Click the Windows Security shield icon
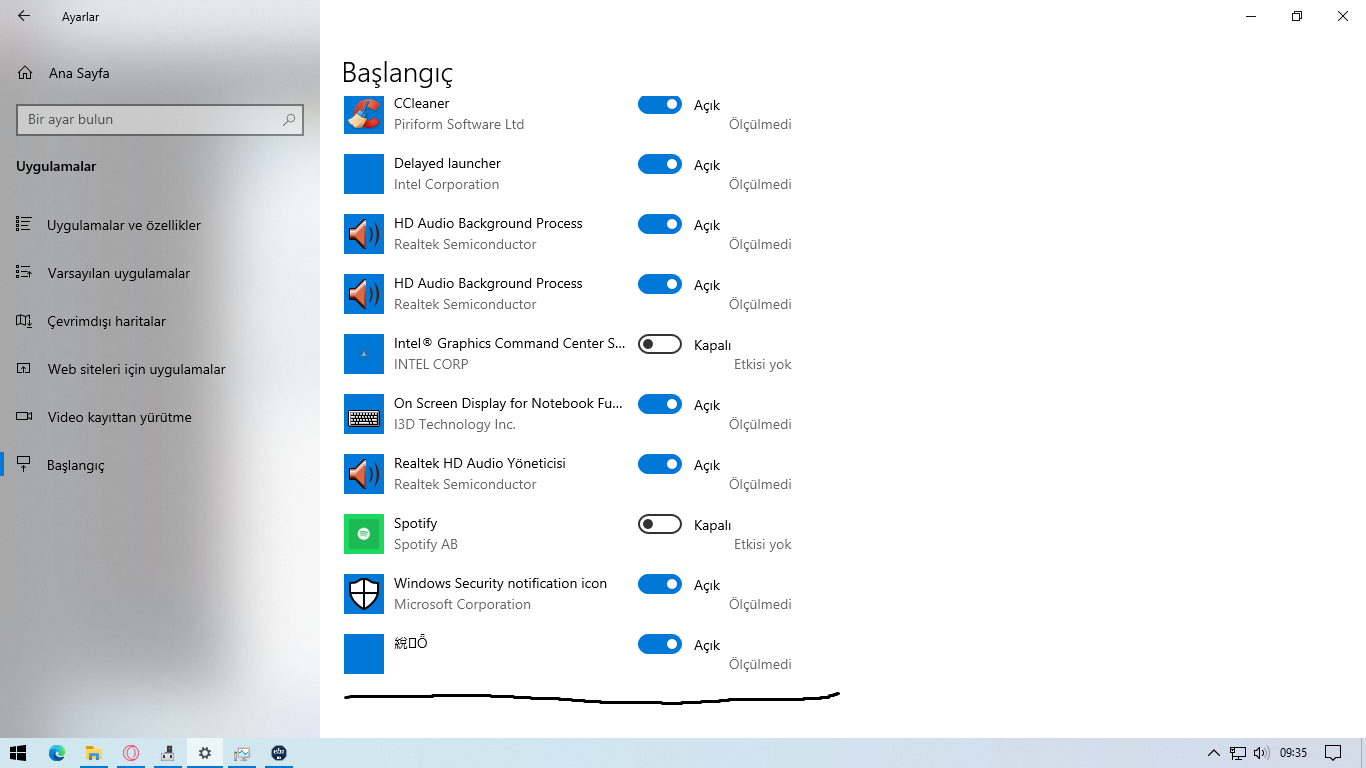 tap(364, 594)
